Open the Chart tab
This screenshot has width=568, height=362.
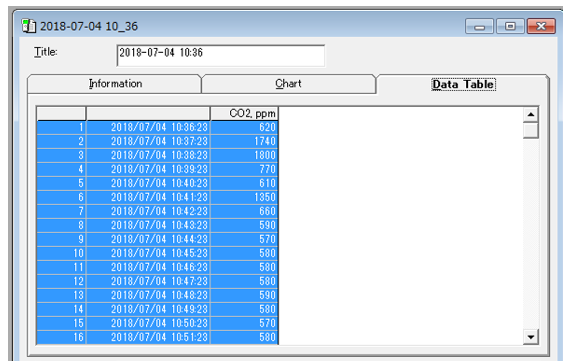coord(288,84)
